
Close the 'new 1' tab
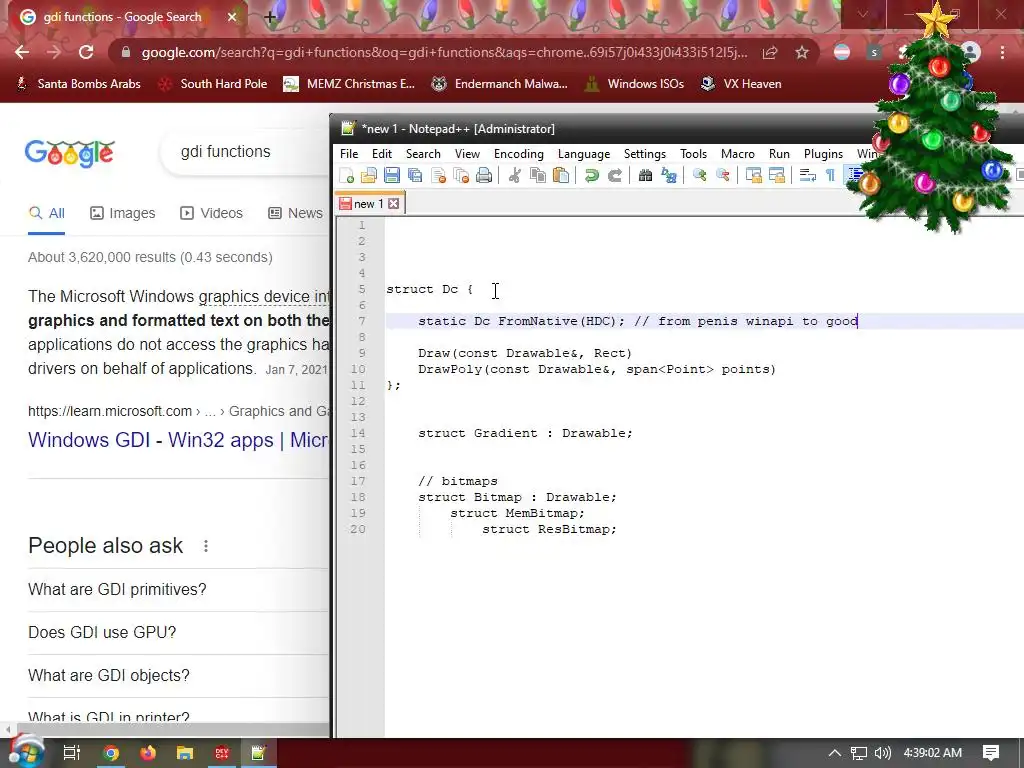[x=393, y=204]
